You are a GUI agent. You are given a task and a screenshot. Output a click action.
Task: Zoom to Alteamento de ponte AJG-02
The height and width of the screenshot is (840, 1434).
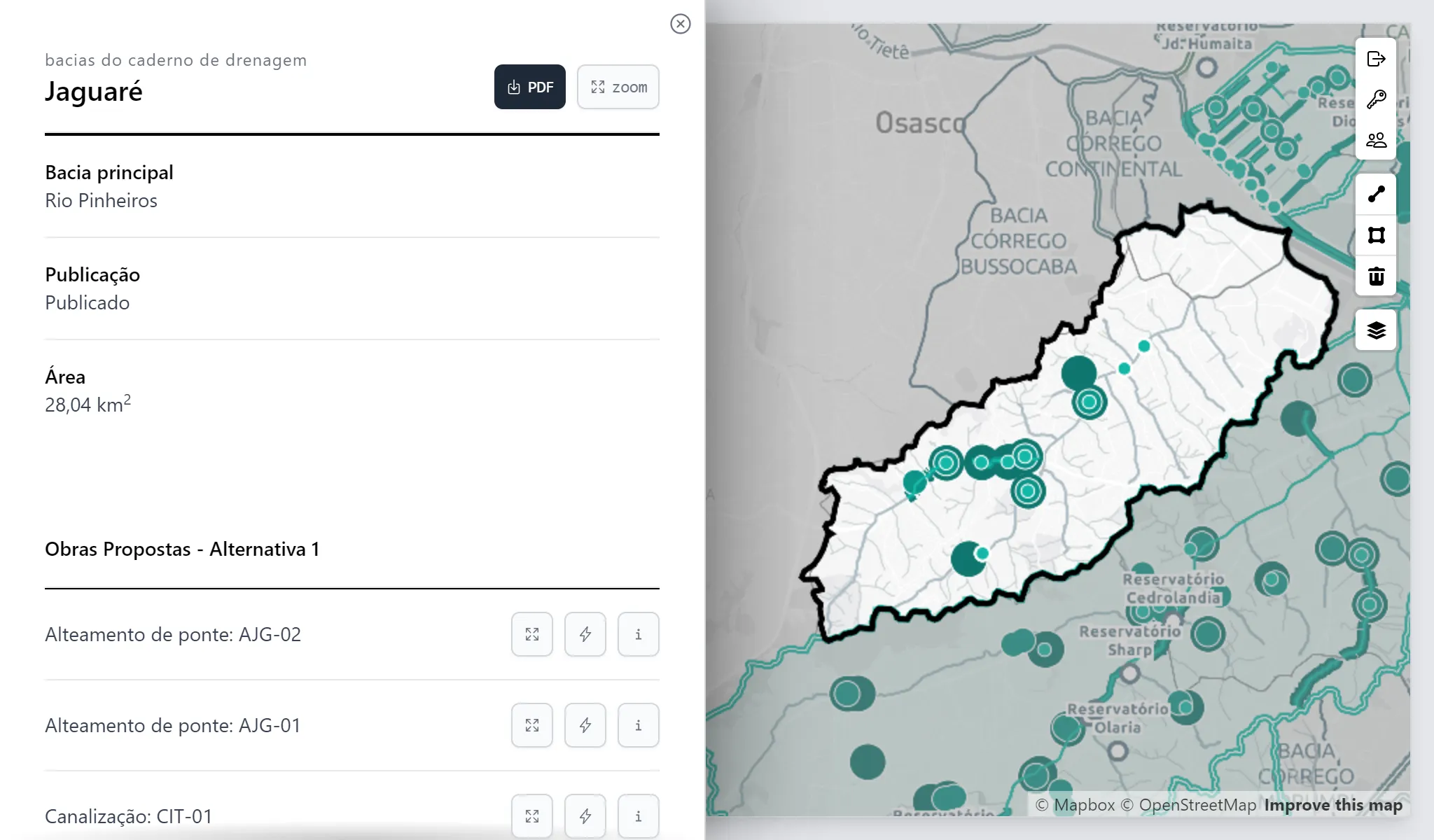pos(532,634)
